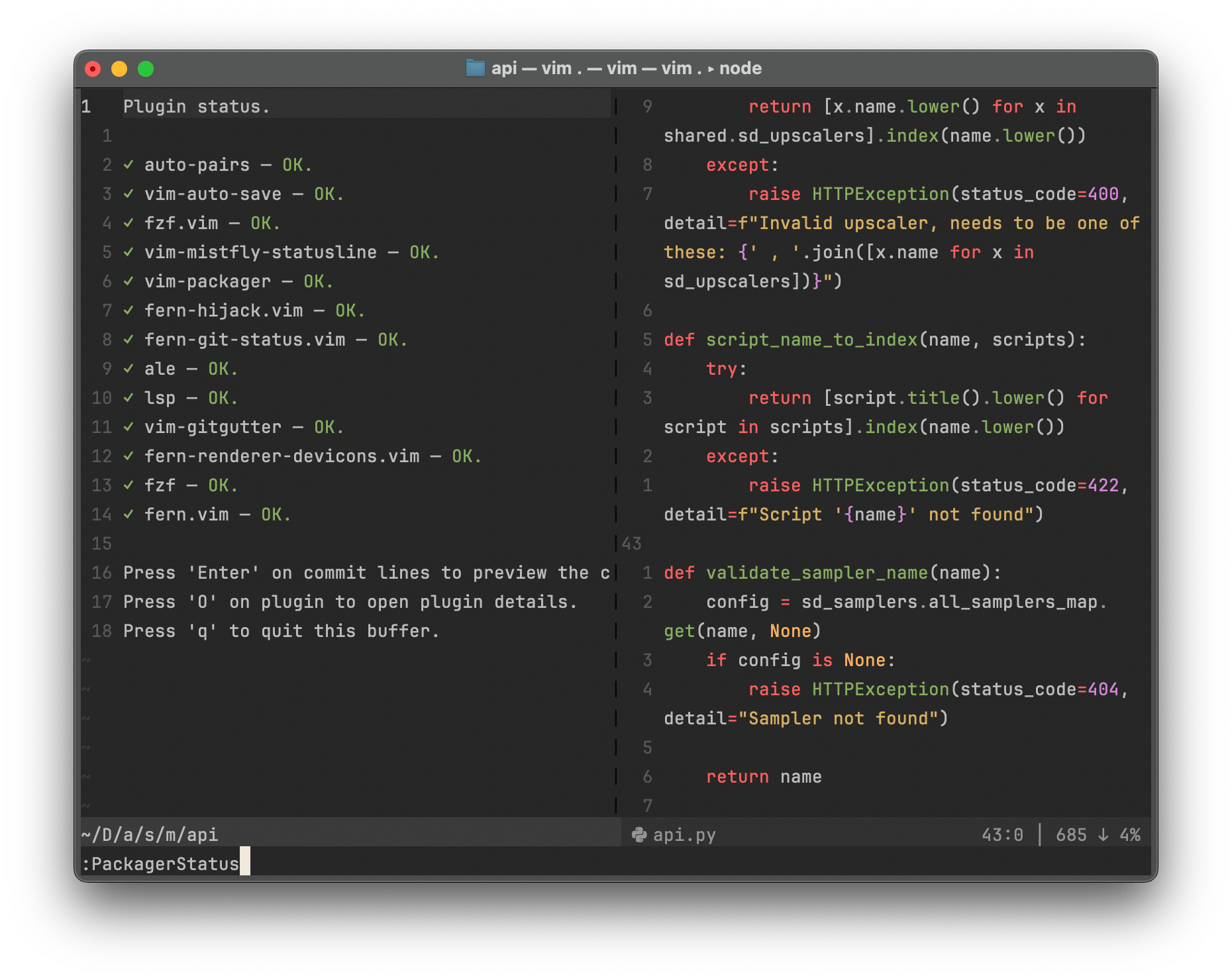Click the checkmark beside the fzf plugin row
The image size is (1232, 980).
[128, 485]
